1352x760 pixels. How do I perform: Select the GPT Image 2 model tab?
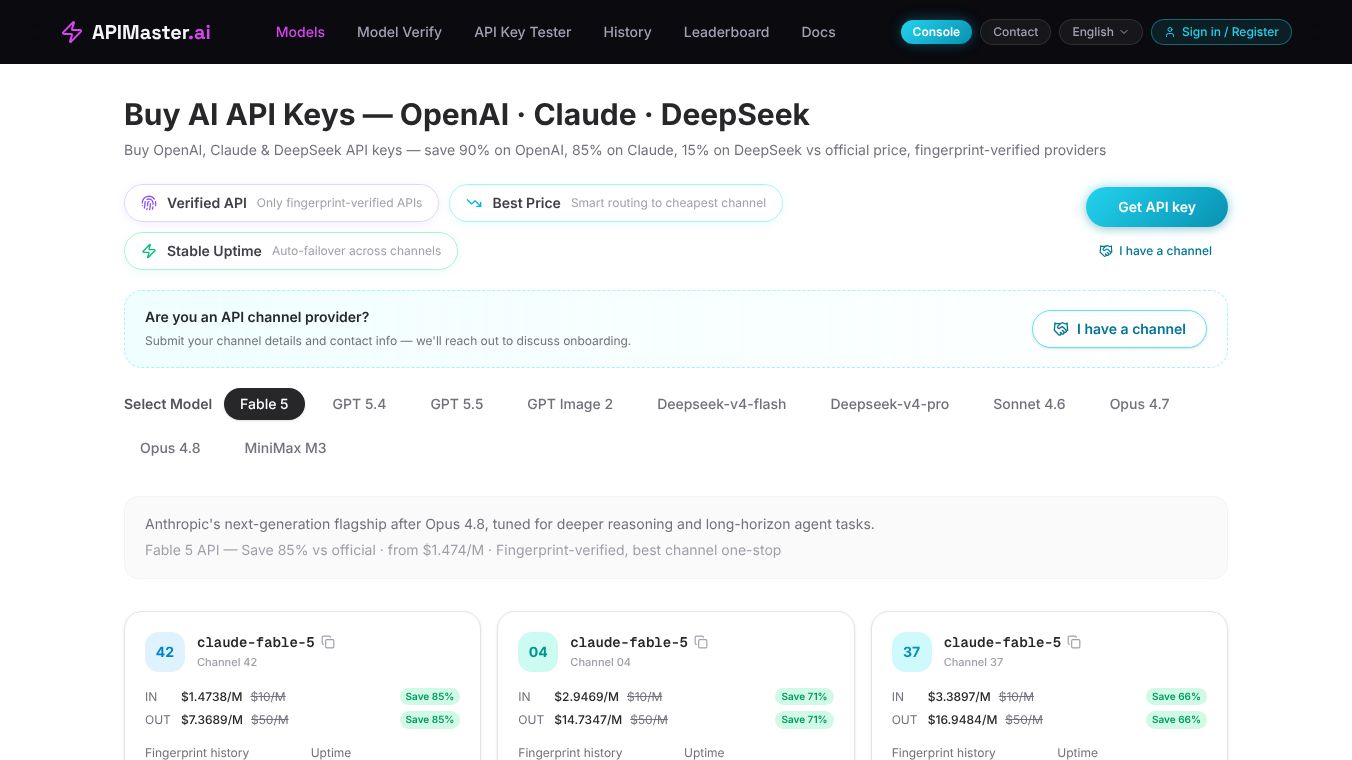pyautogui.click(x=570, y=404)
